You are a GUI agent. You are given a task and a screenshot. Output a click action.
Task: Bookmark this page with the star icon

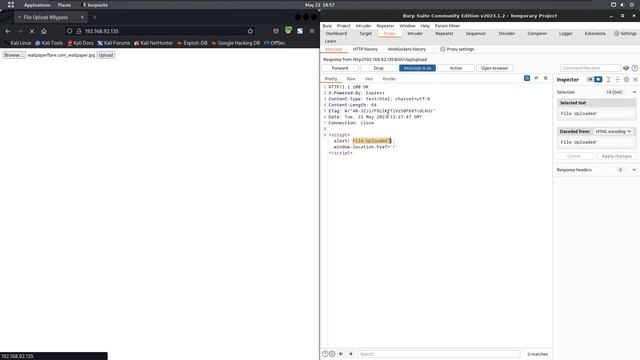point(250,31)
